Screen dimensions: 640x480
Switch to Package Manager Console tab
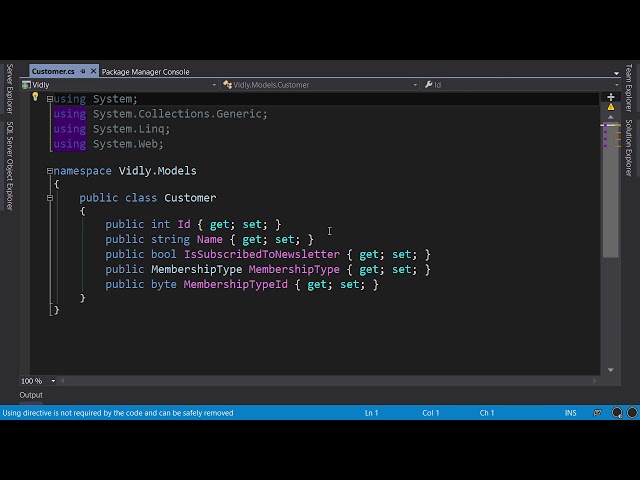[x=145, y=72]
